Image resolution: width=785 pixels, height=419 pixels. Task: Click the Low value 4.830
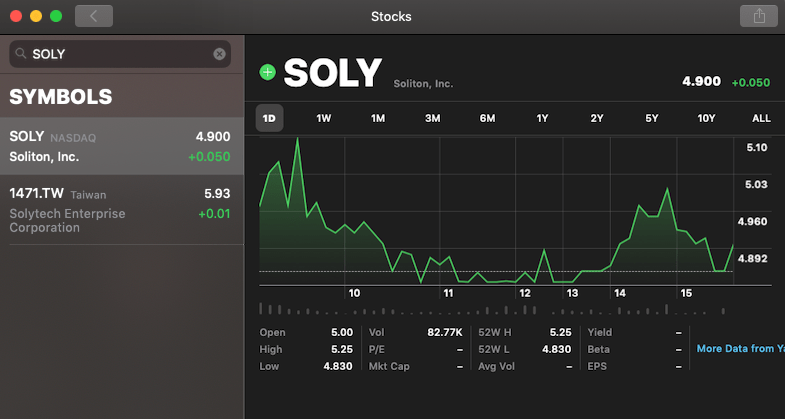tap(337, 366)
